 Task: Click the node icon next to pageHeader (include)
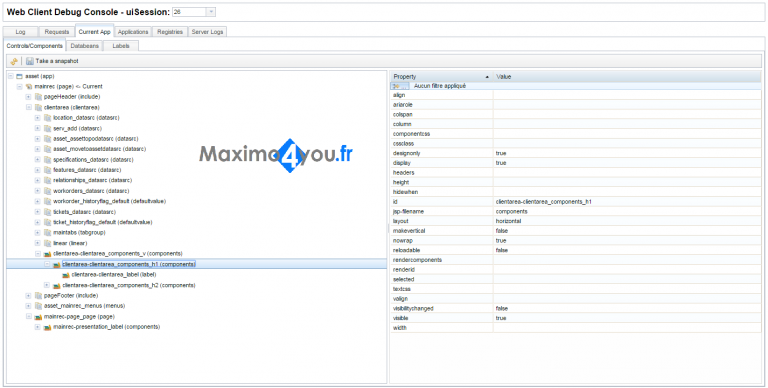pyautogui.click(x=38, y=97)
